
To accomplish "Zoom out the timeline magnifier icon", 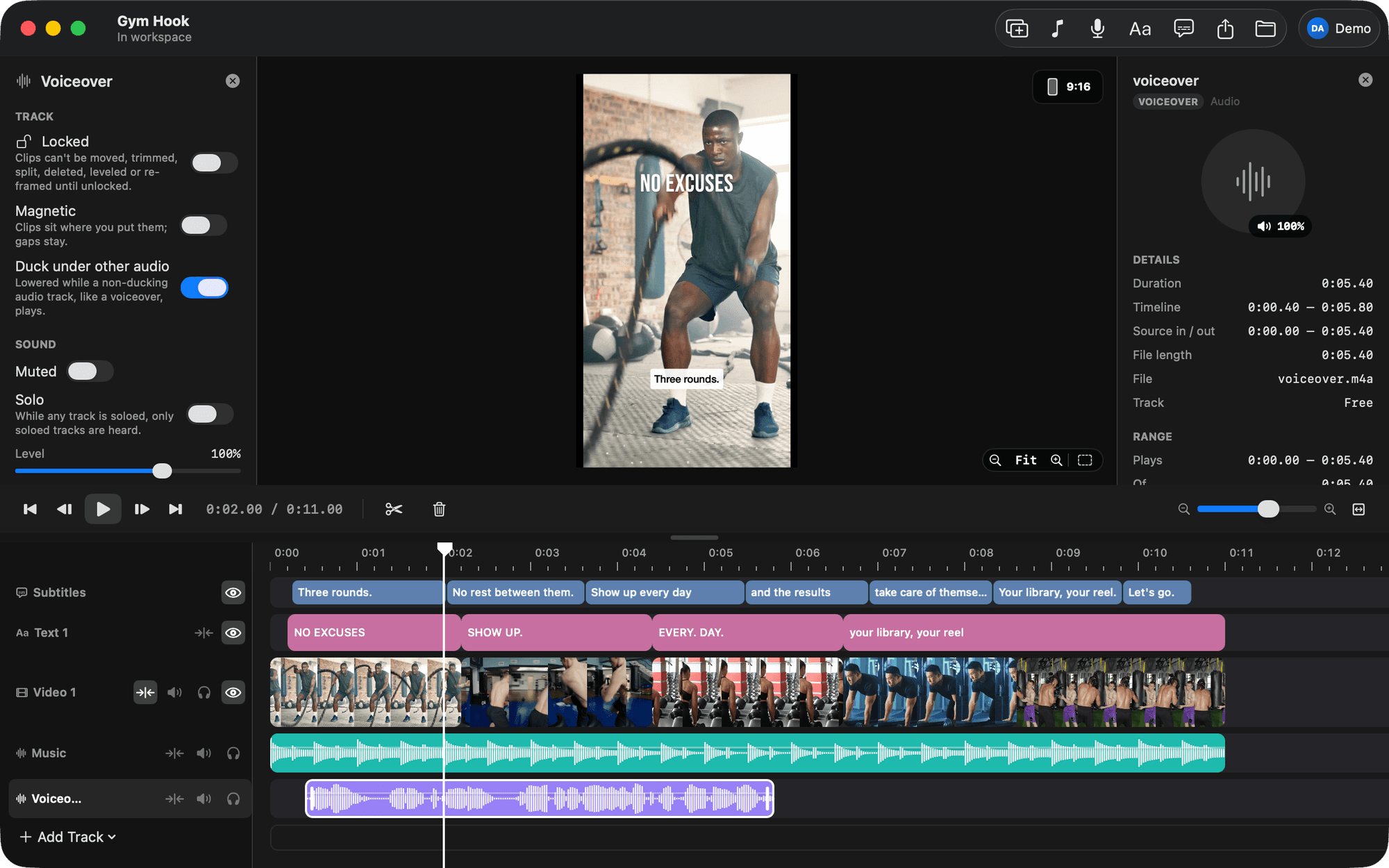I will pos(1184,509).
